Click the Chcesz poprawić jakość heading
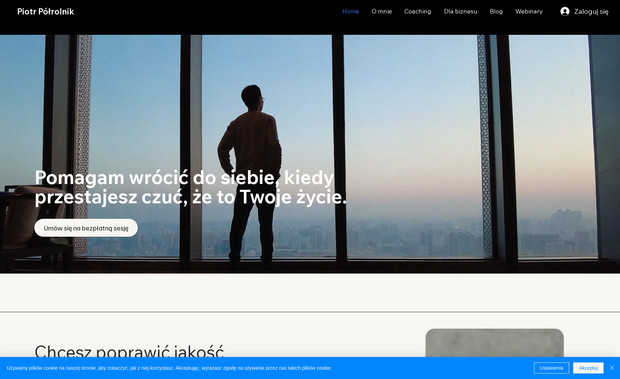The width and height of the screenshot is (620, 379). pyautogui.click(x=129, y=351)
